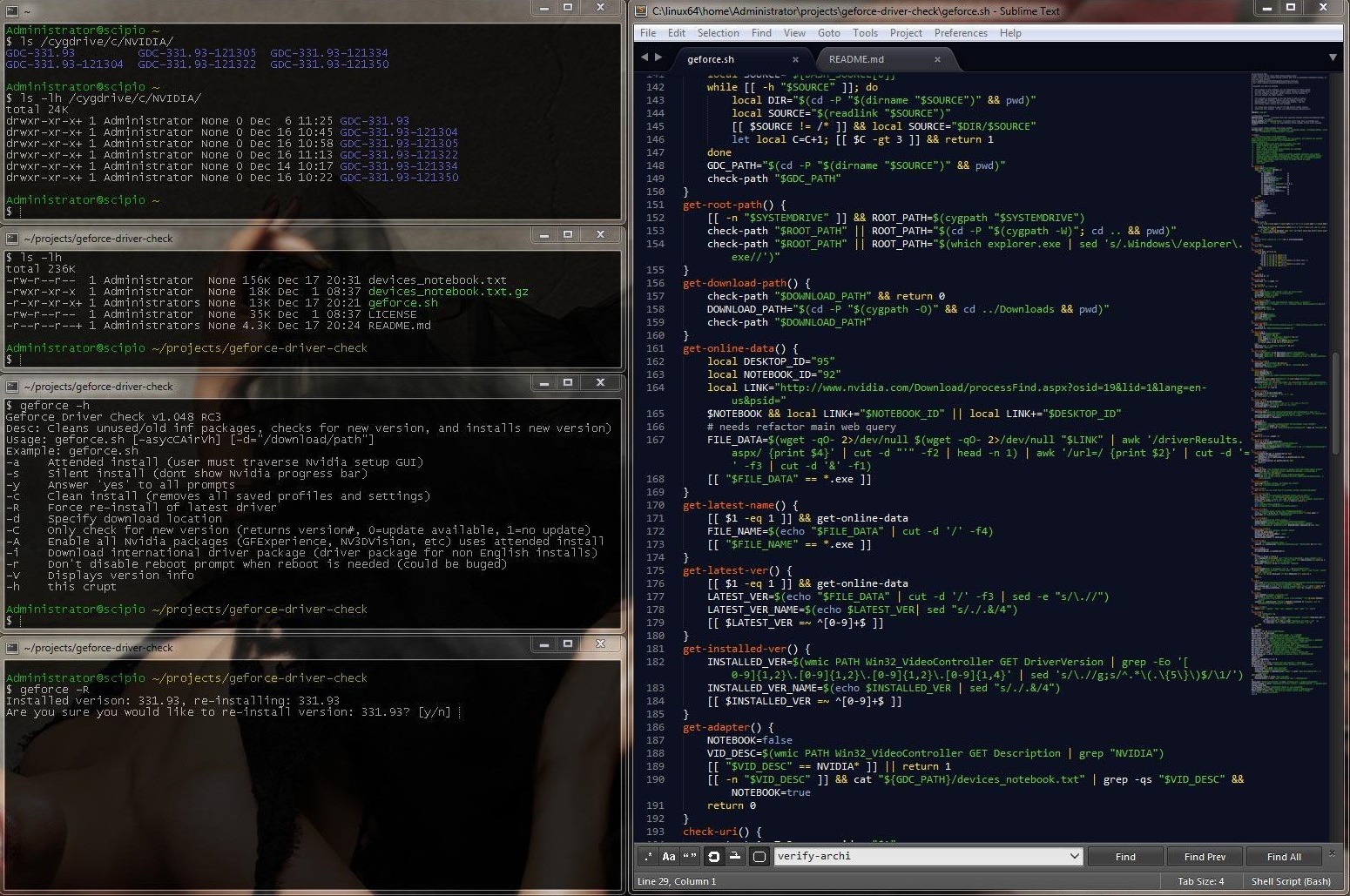Toggle case sensitive search option
The height and width of the screenshot is (896, 1350).
(669, 857)
